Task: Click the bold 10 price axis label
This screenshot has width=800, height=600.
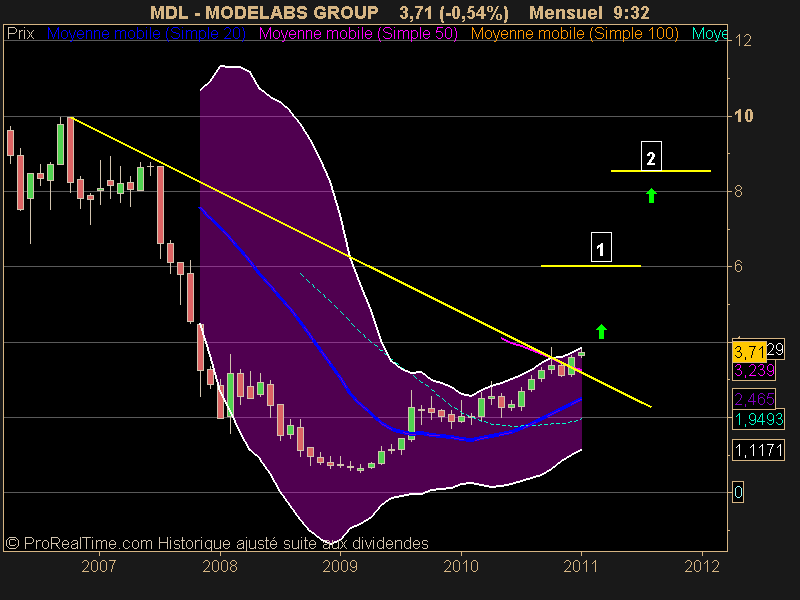Action: [x=743, y=116]
